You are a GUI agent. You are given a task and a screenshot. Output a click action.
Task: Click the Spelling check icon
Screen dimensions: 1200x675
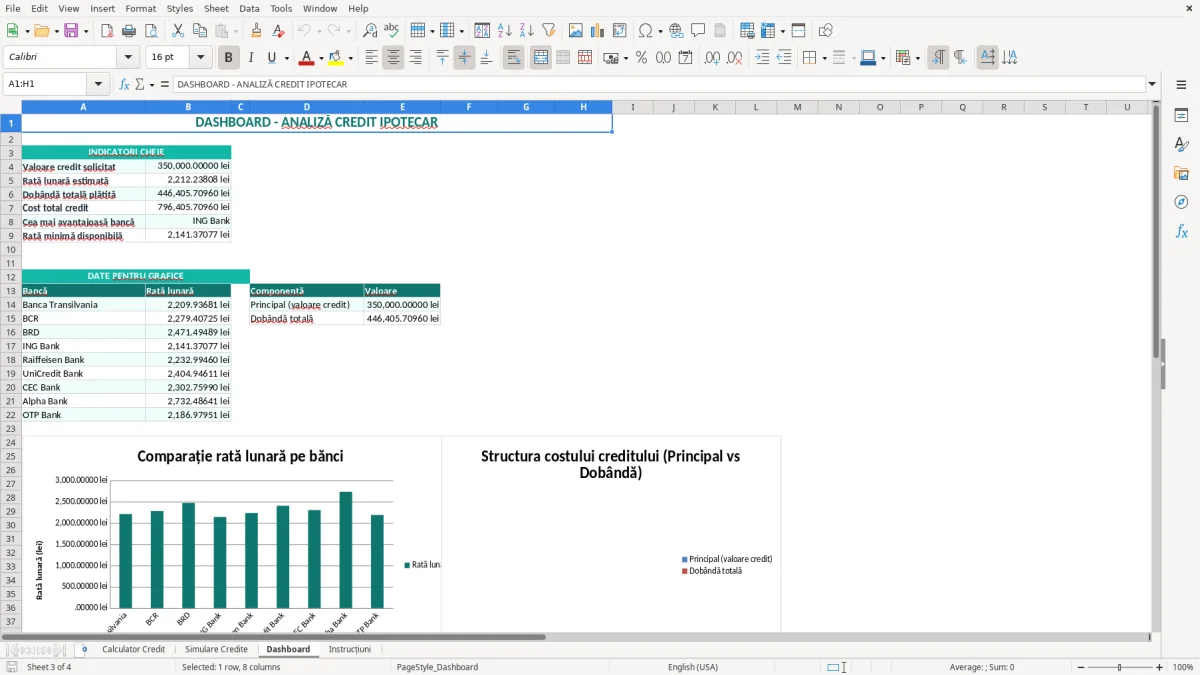click(392, 31)
